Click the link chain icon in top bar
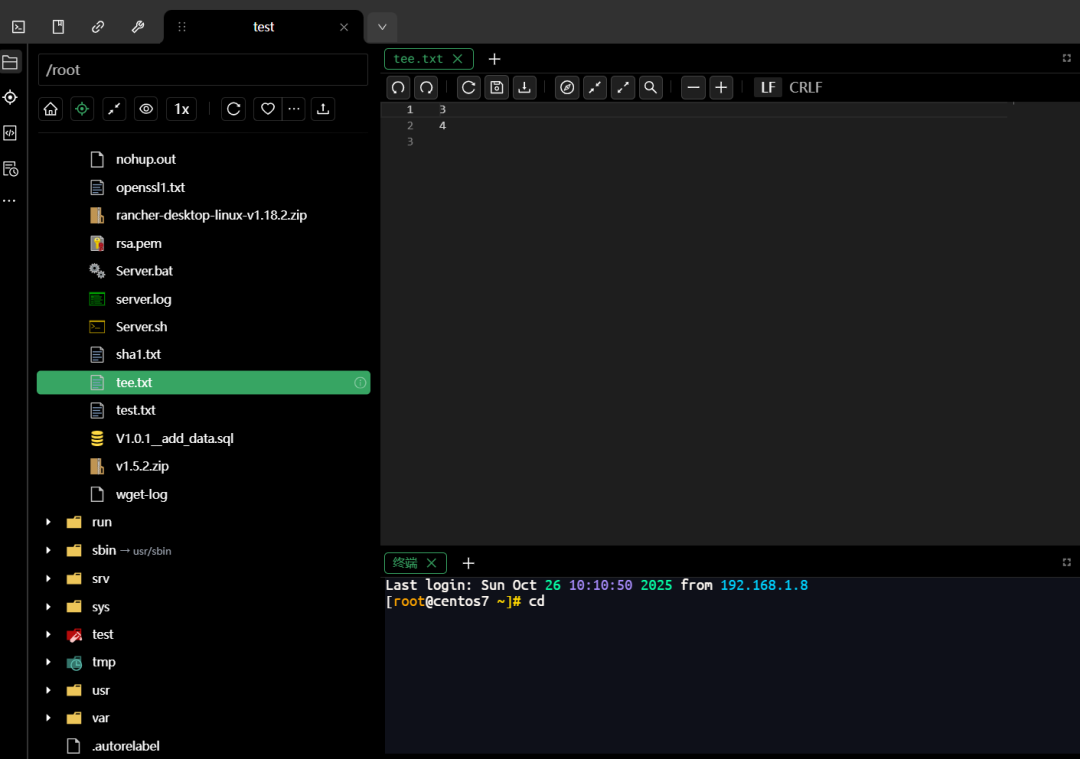The image size is (1080, 759). pyautogui.click(x=98, y=27)
